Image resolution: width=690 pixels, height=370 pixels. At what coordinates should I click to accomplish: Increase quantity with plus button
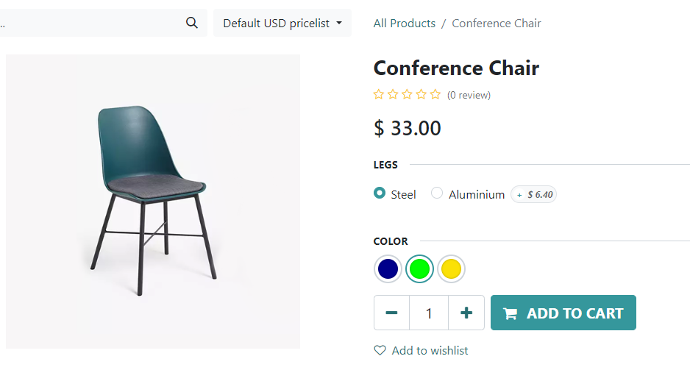(466, 313)
